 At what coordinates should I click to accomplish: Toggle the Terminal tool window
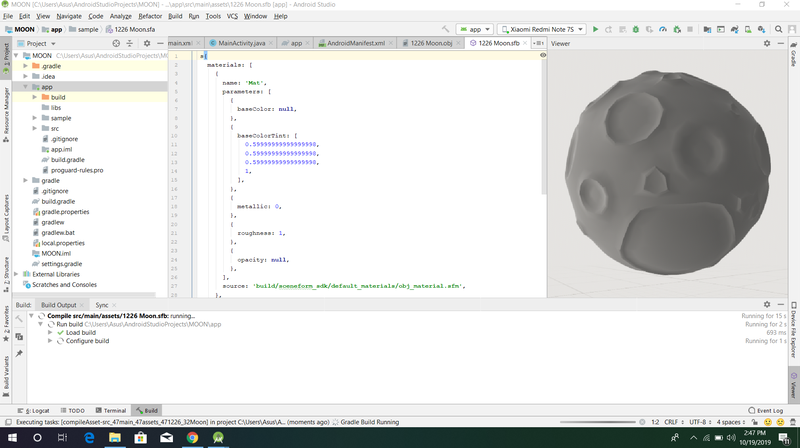click(x=111, y=410)
